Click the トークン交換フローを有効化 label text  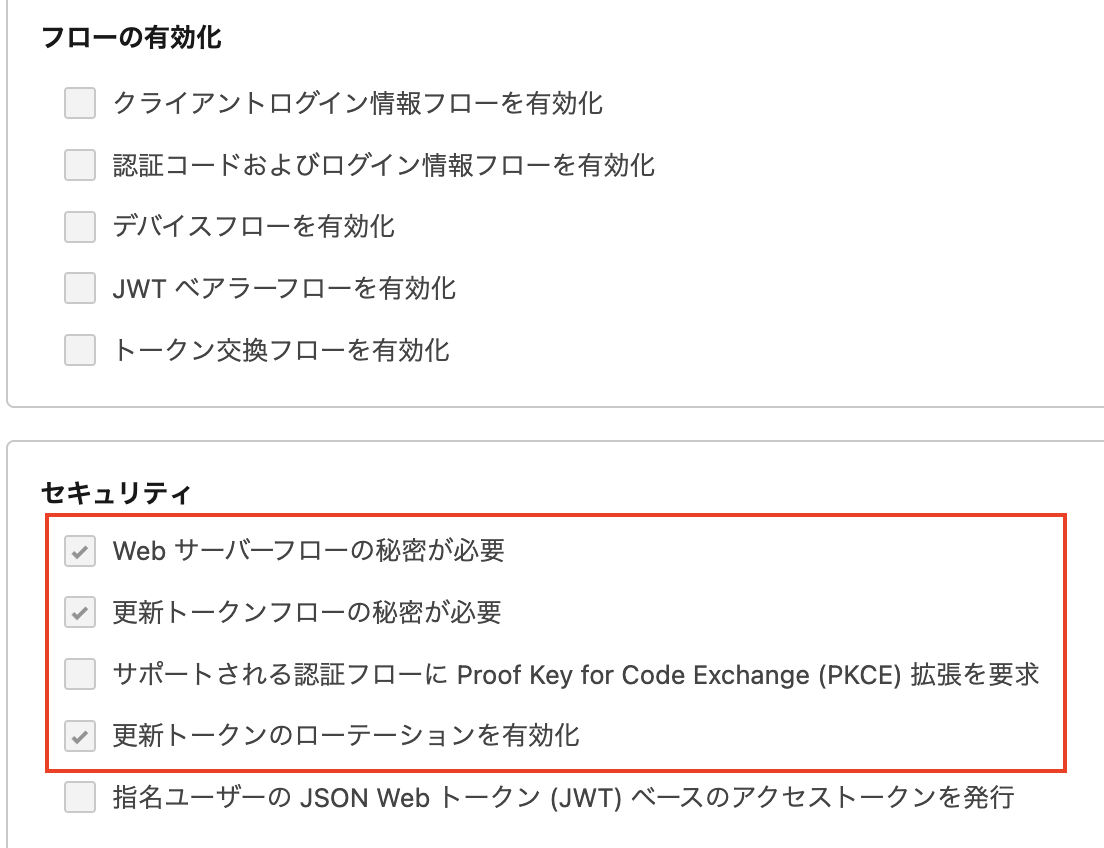coord(281,351)
